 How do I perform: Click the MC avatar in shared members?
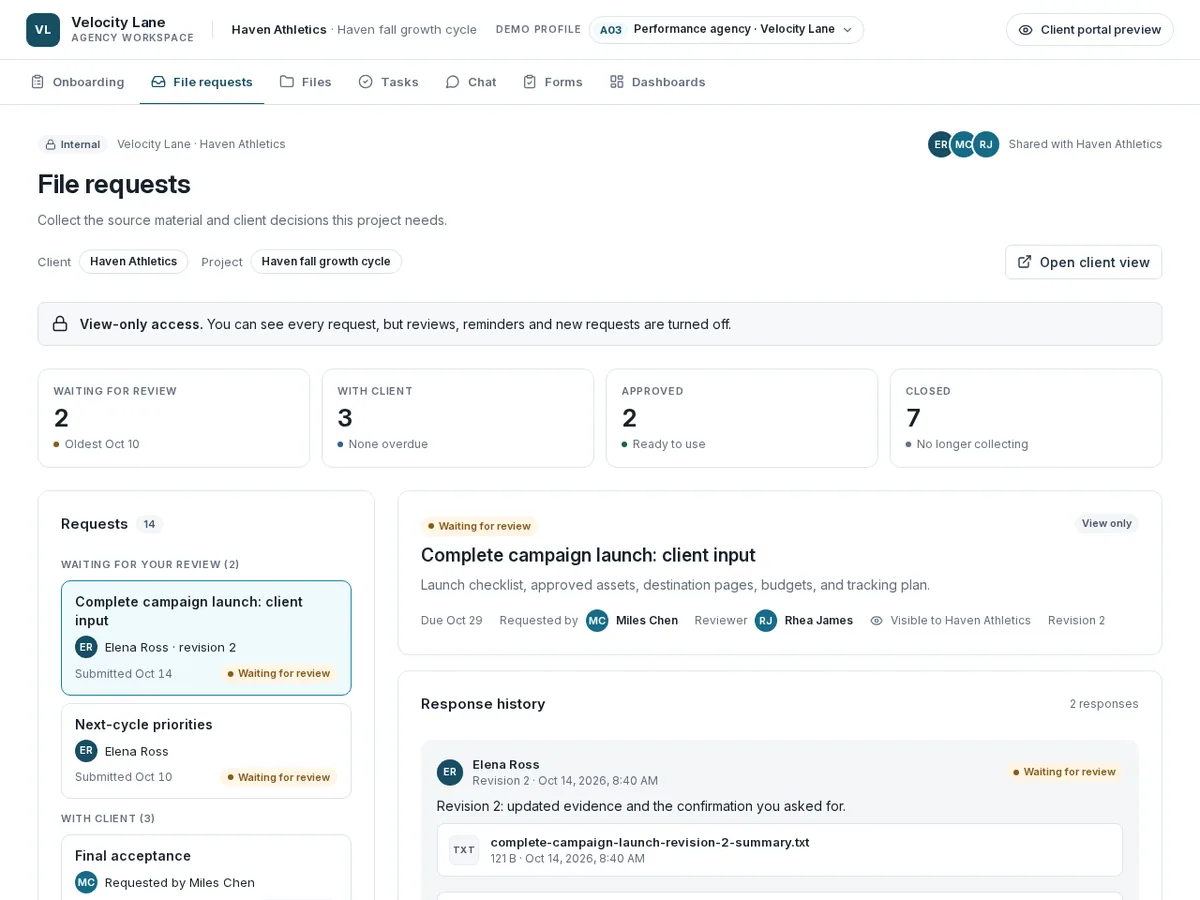click(x=963, y=144)
